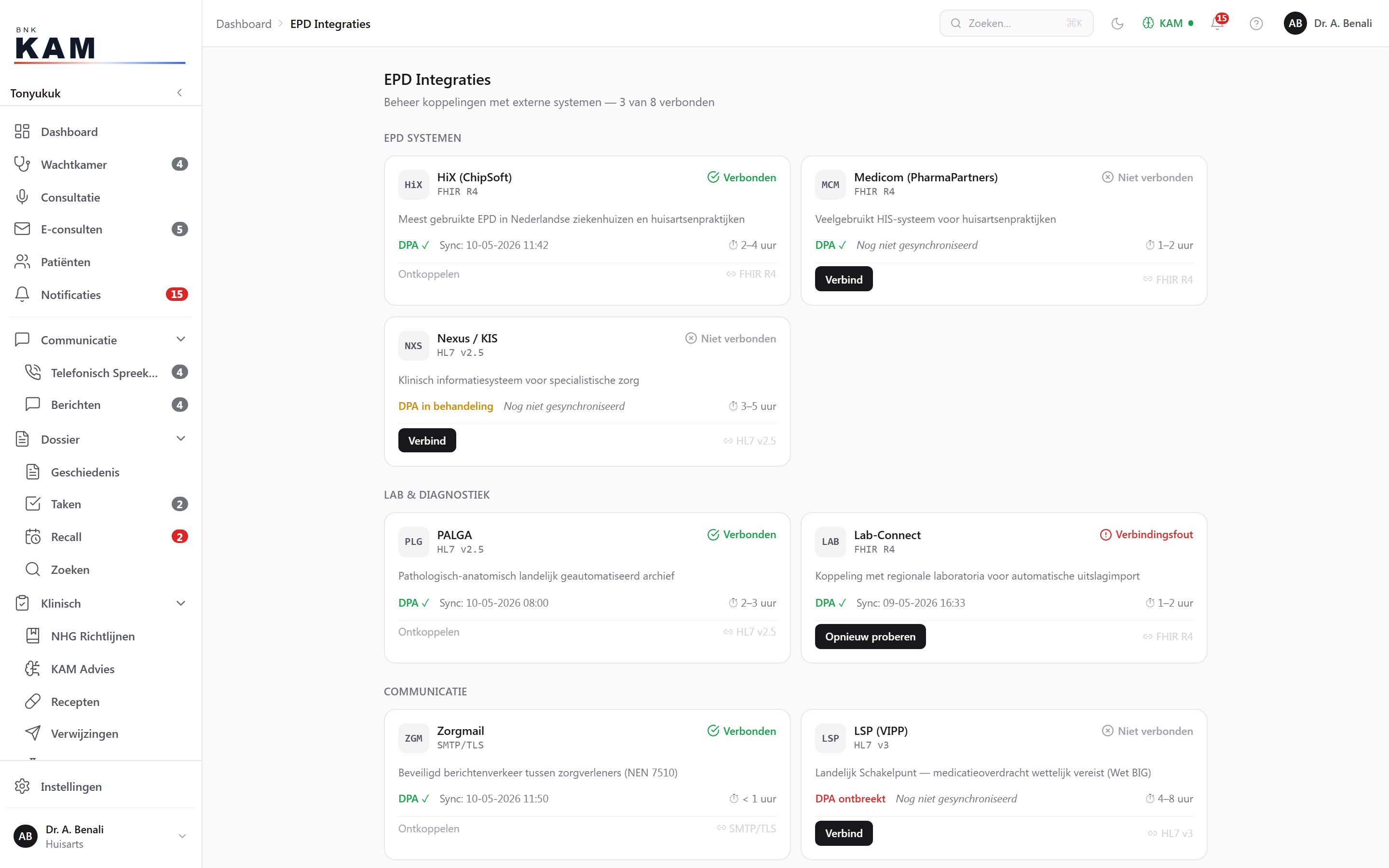The image size is (1389, 868).
Task: Click the NHG Richtlijnen book icon
Action: 33,636
